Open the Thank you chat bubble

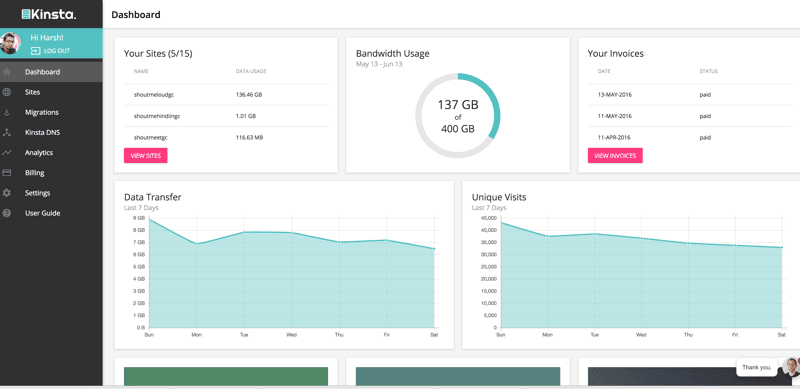click(756, 367)
